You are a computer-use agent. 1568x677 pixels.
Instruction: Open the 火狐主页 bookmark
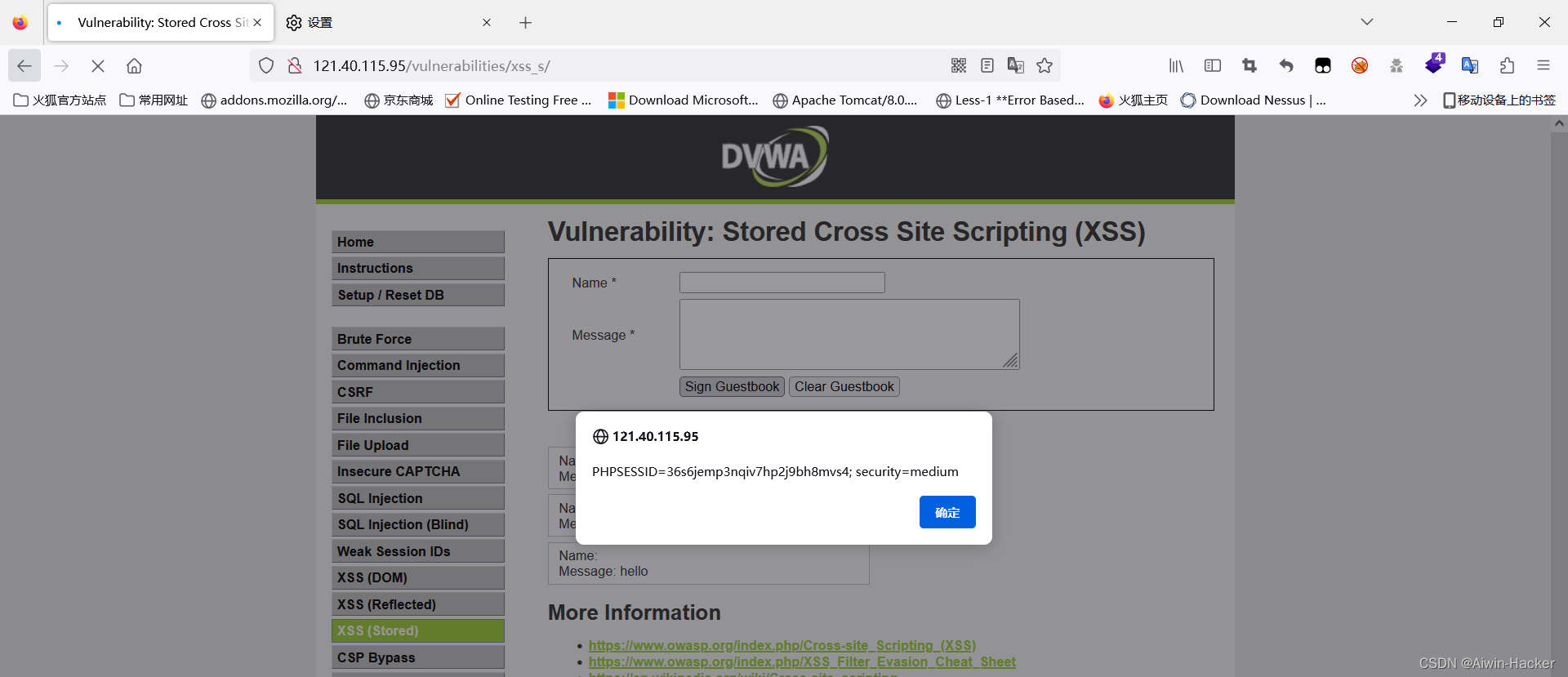pyautogui.click(x=1134, y=100)
